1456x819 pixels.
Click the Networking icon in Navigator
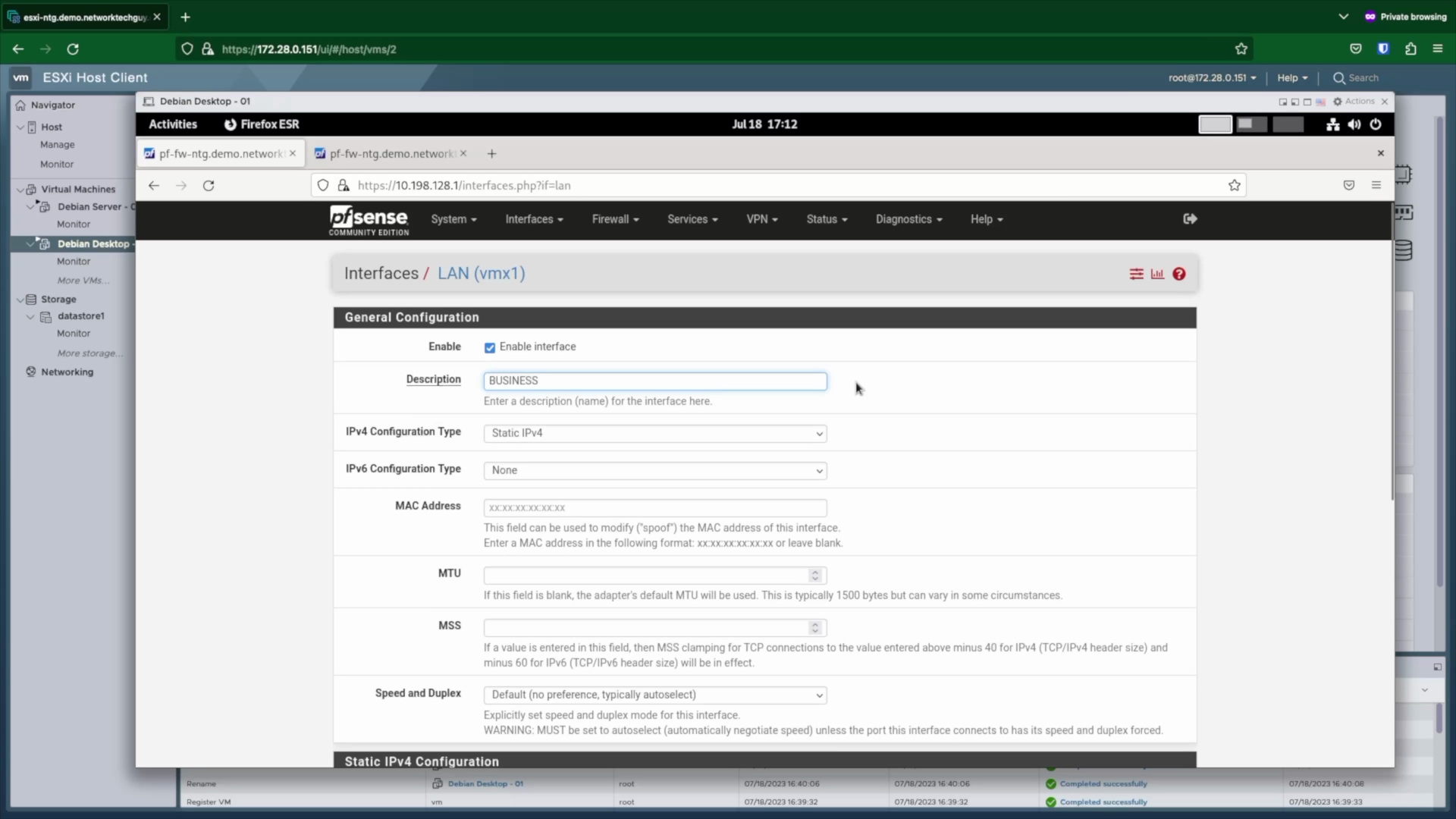click(x=31, y=372)
